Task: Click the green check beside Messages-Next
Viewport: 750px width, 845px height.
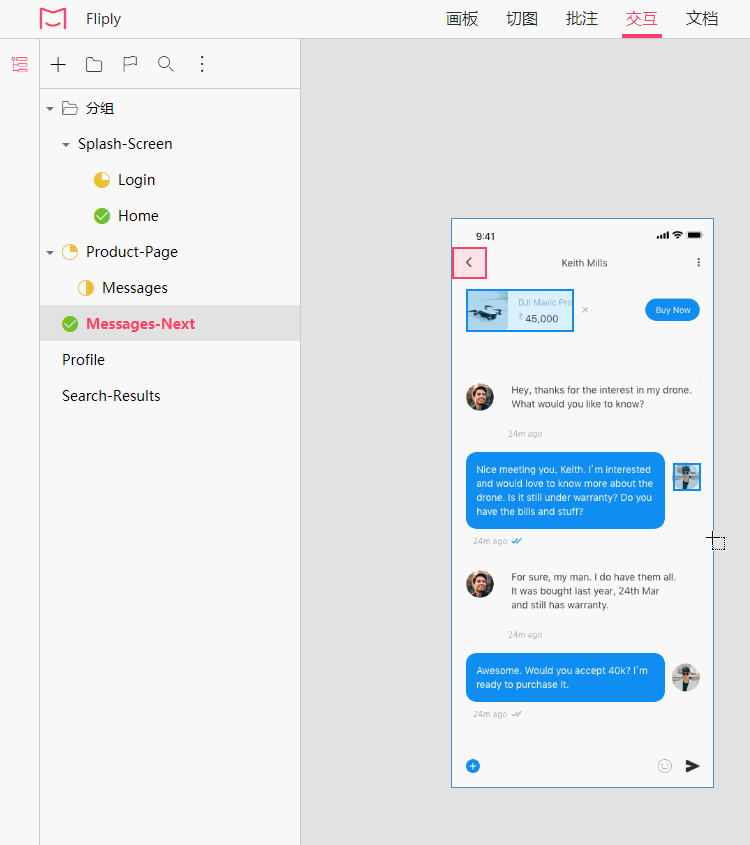Action: (x=70, y=324)
